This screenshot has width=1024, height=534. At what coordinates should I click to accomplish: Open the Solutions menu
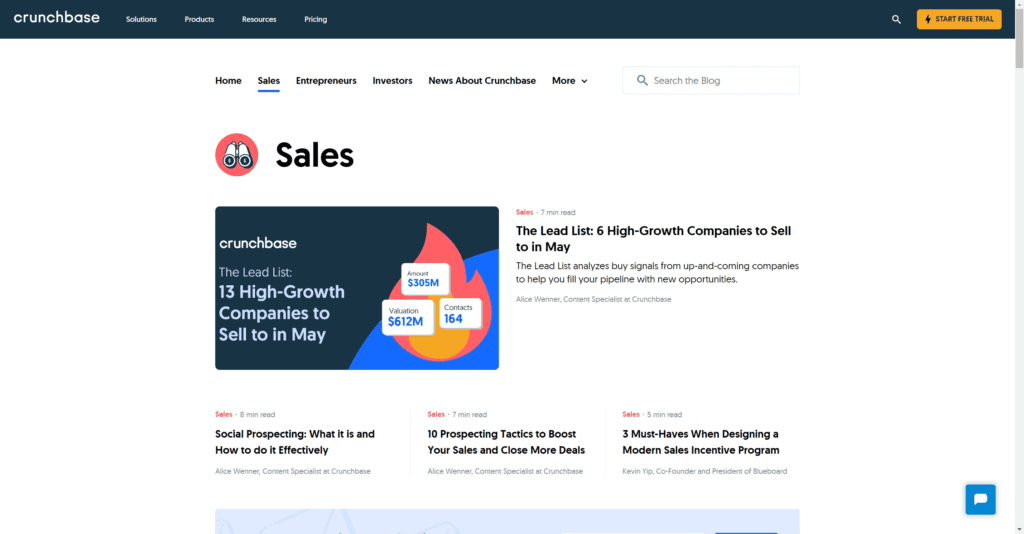pos(141,20)
